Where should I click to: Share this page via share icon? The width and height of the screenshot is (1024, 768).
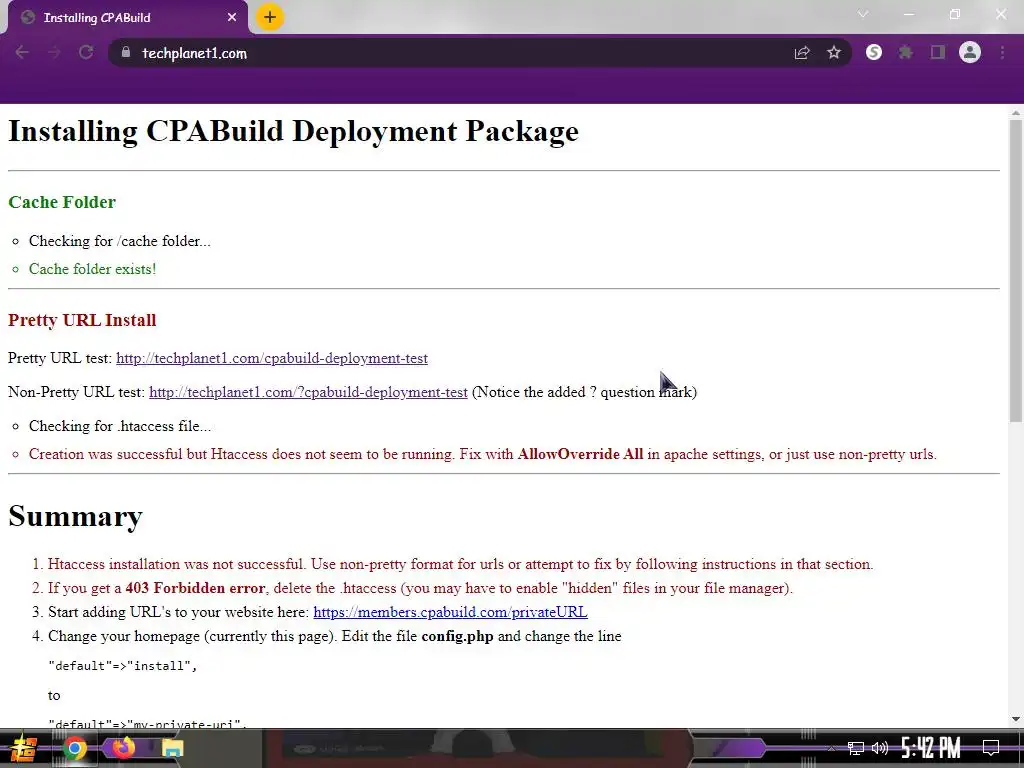(802, 53)
